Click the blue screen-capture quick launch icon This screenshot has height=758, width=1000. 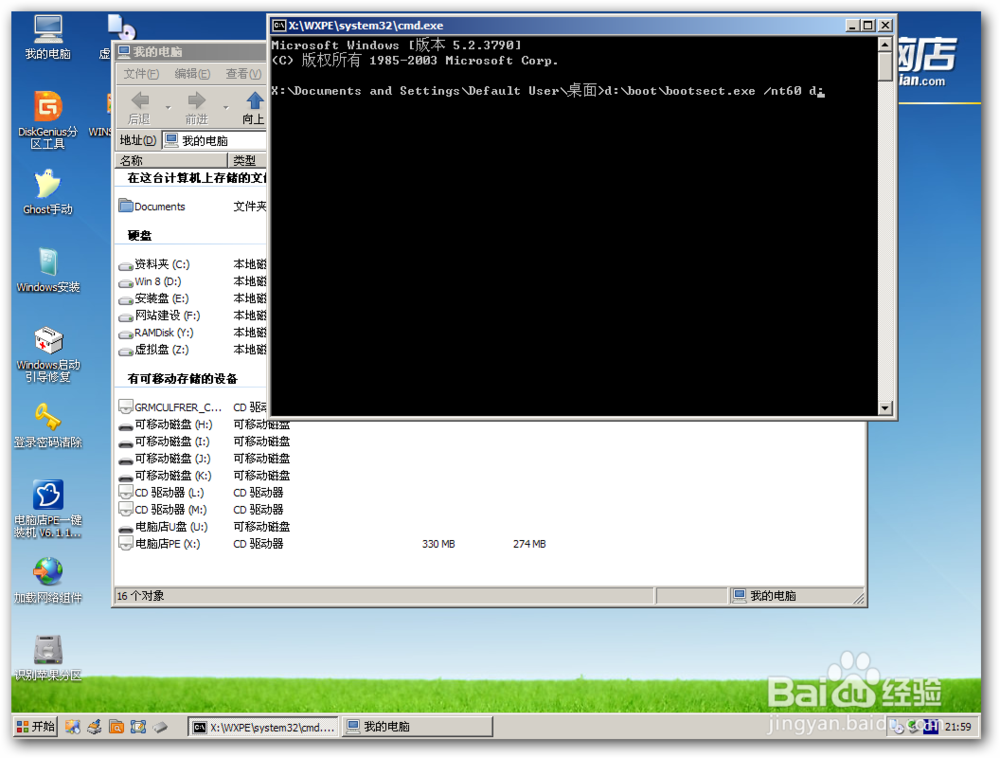point(138,727)
